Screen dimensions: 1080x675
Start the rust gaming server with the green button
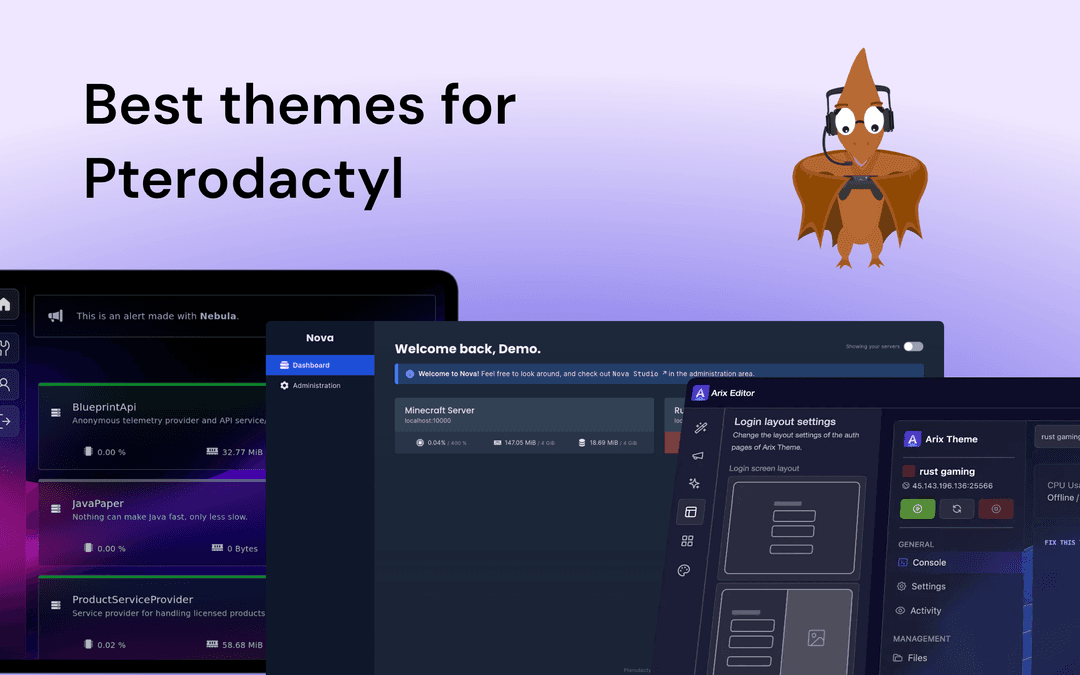pos(917,509)
